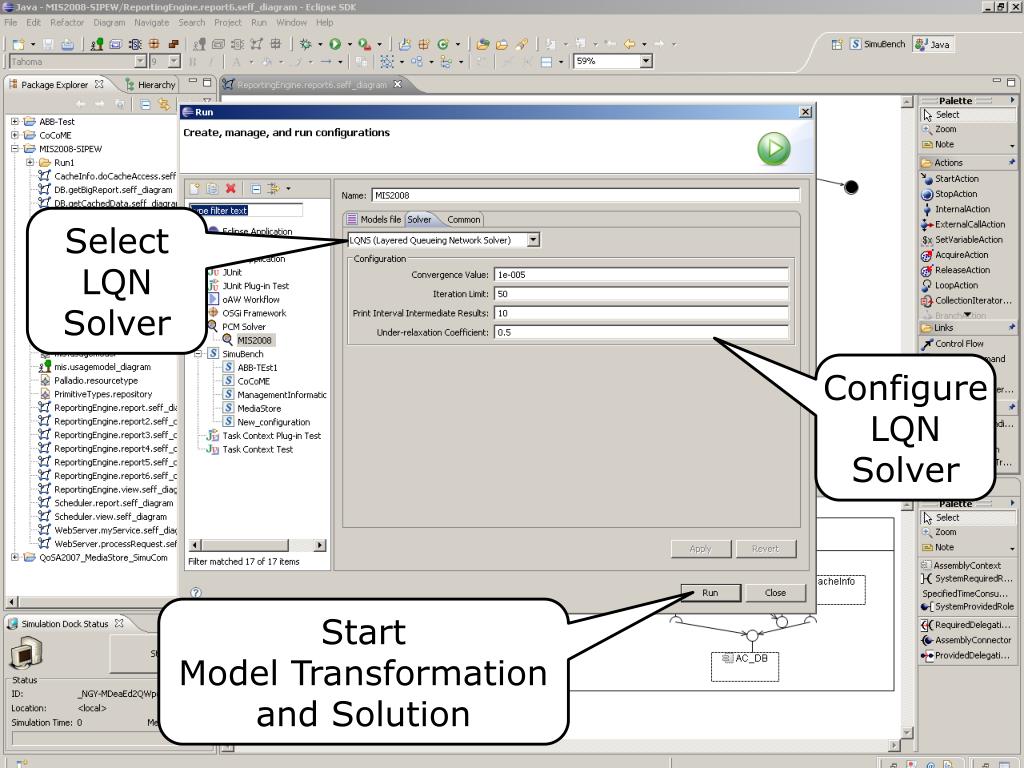Open the Diagram menu
This screenshot has height=768, width=1024.
pyautogui.click(x=109, y=22)
